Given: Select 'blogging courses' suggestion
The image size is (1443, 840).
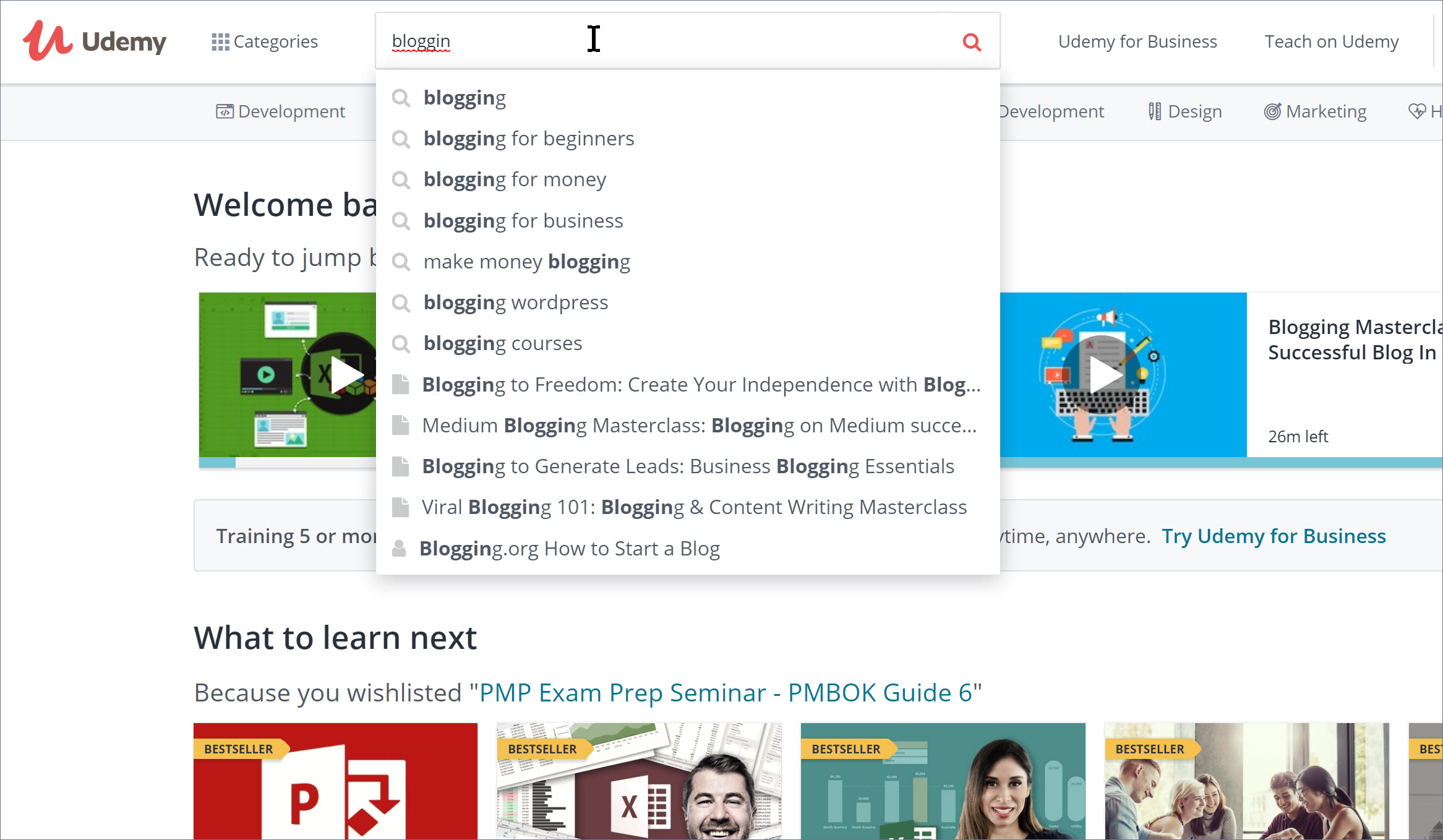Looking at the screenshot, I should tap(688, 343).
